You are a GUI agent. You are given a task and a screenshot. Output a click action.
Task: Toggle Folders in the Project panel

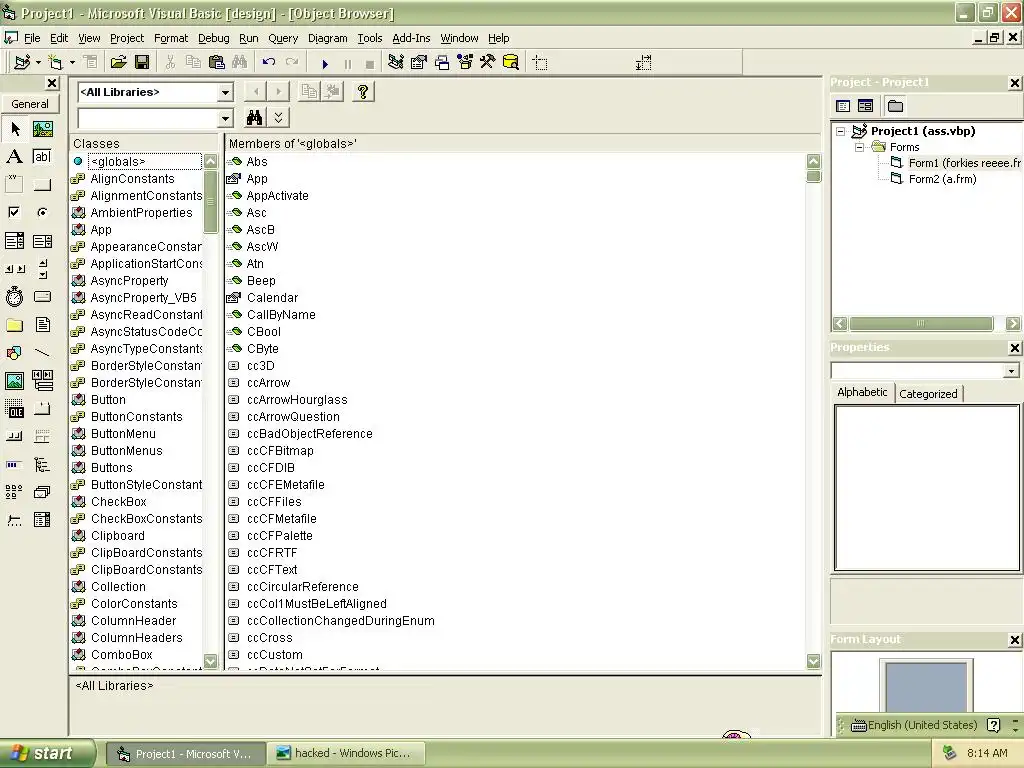895,106
